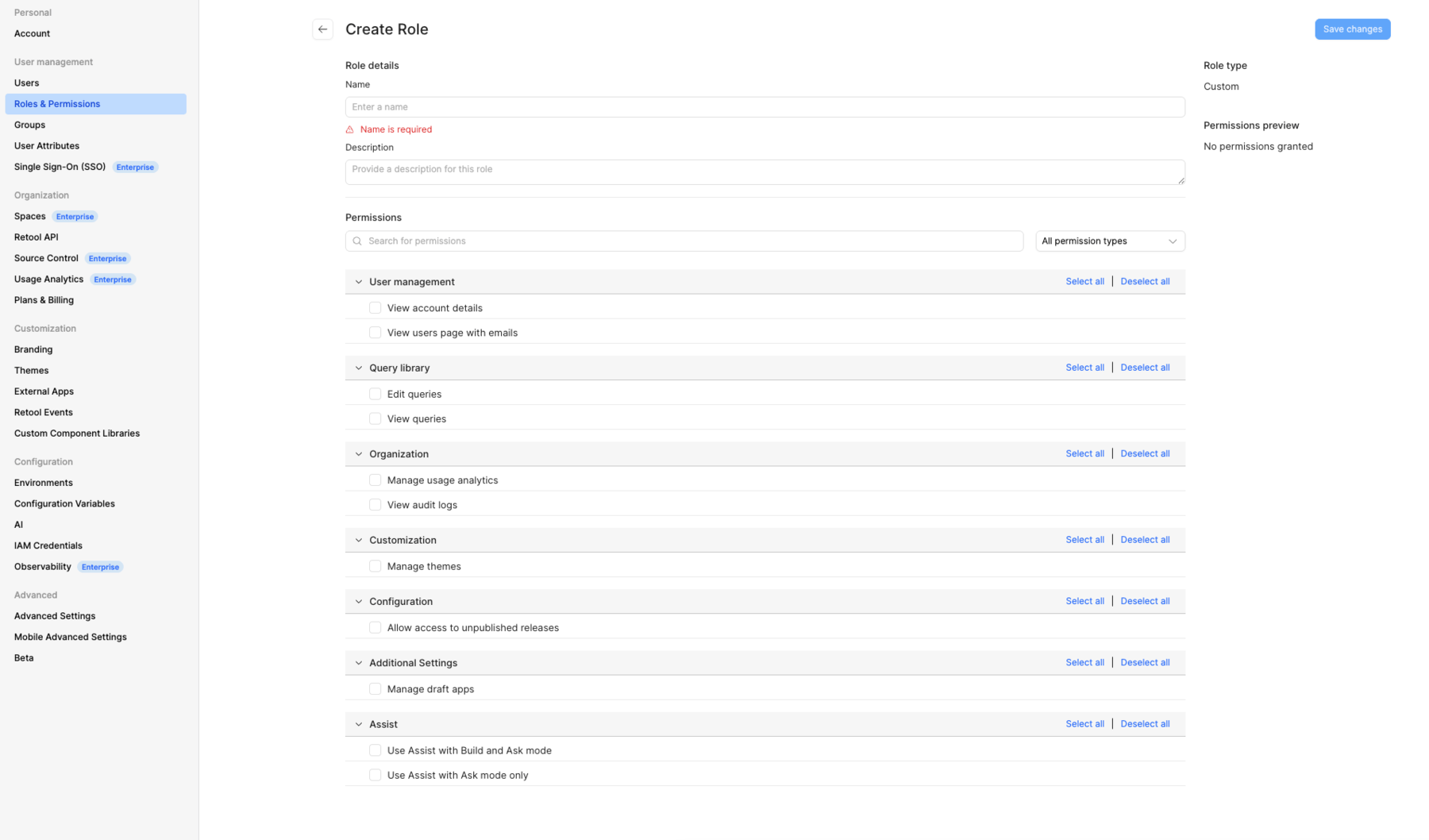Enable Manage themes permission checkbox
1429x840 pixels.
(x=375, y=566)
